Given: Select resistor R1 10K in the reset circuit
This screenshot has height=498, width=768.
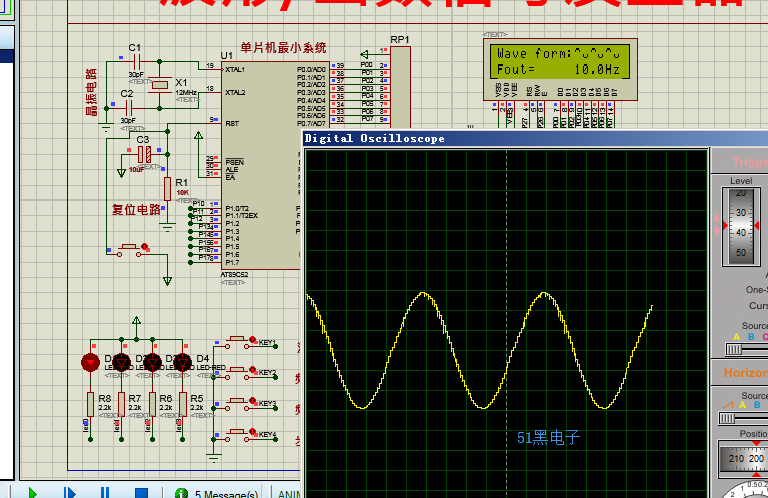Looking at the screenshot, I should pyautogui.click(x=168, y=189).
